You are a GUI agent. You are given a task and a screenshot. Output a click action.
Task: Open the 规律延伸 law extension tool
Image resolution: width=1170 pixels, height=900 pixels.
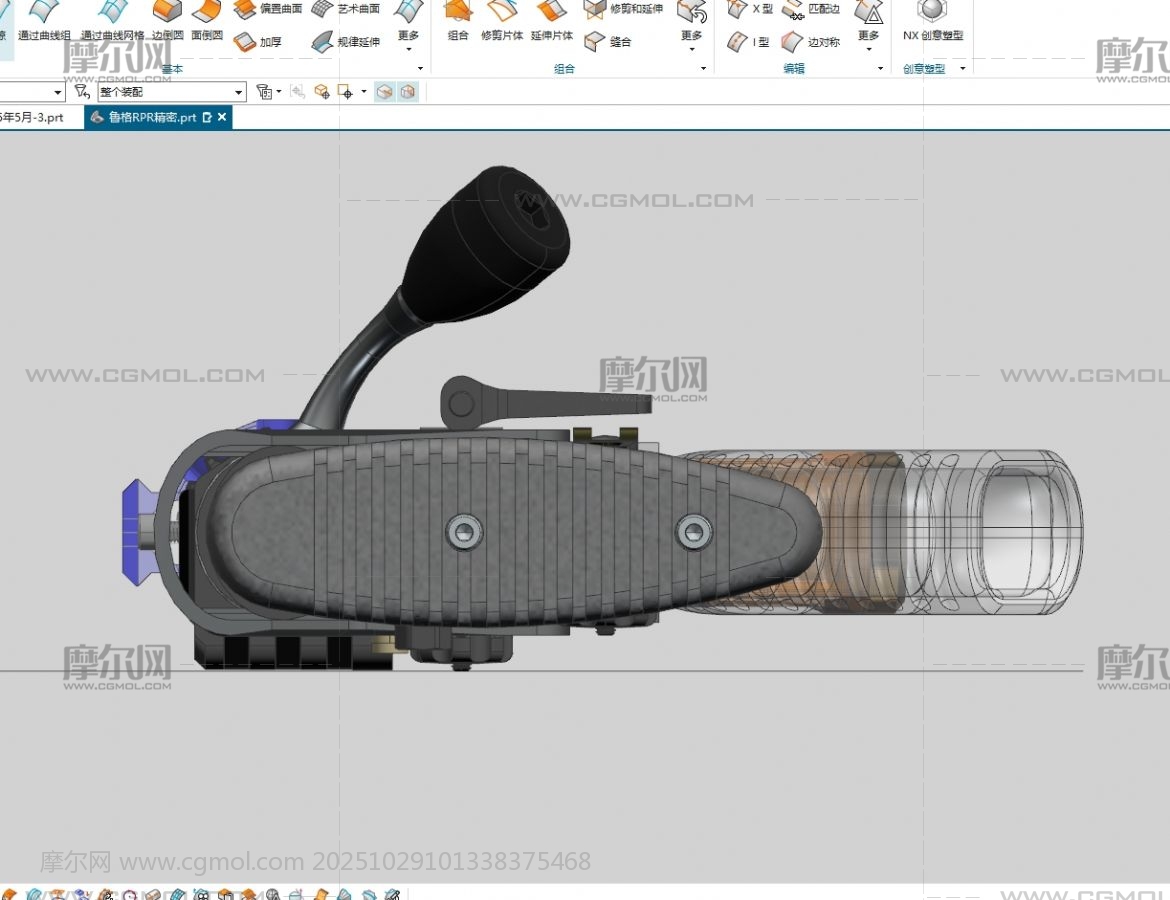coord(346,42)
